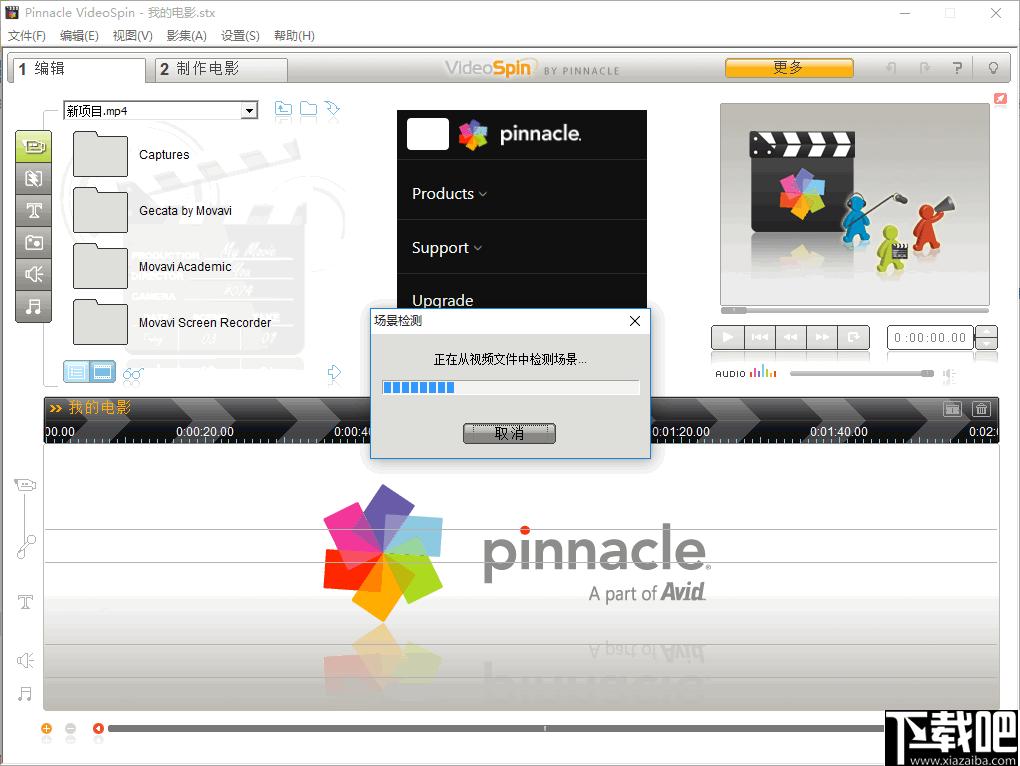Click the title overlay track T icon

pyautogui.click(x=25, y=601)
